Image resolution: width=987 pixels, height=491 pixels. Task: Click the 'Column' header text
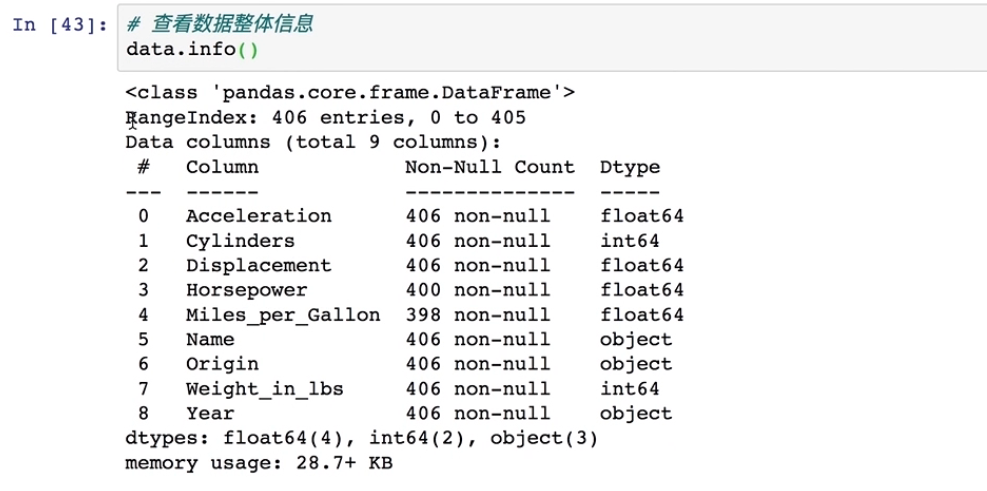(x=222, y=167)
